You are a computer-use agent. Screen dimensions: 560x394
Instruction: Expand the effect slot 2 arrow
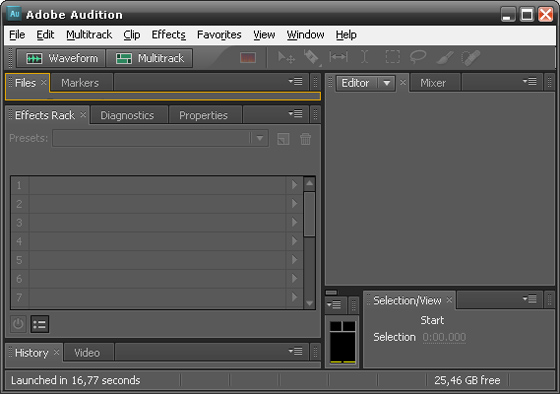coord(294,204)
